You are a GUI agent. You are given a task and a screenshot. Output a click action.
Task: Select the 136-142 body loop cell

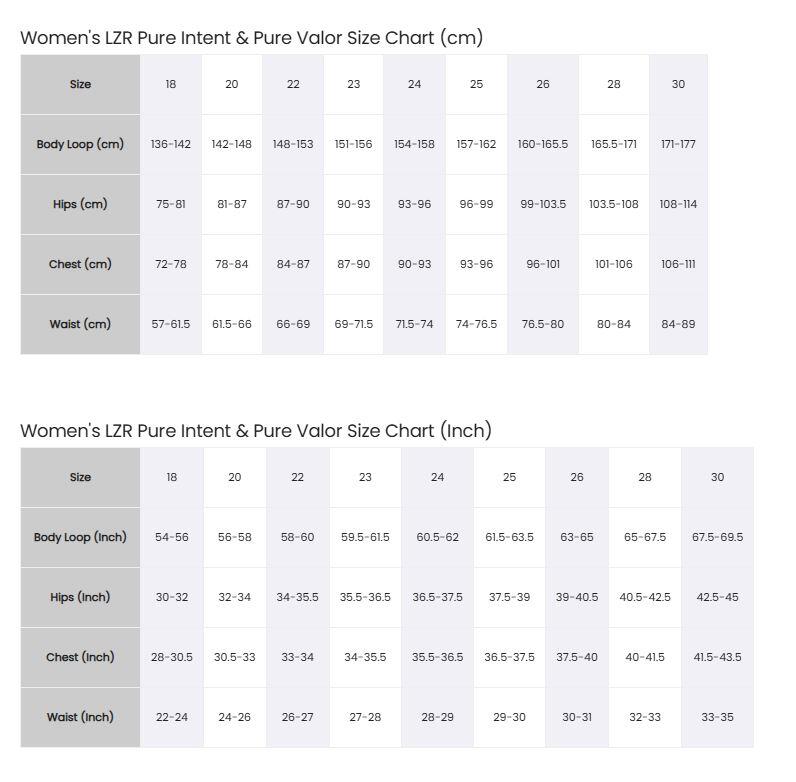coord(171,144)
